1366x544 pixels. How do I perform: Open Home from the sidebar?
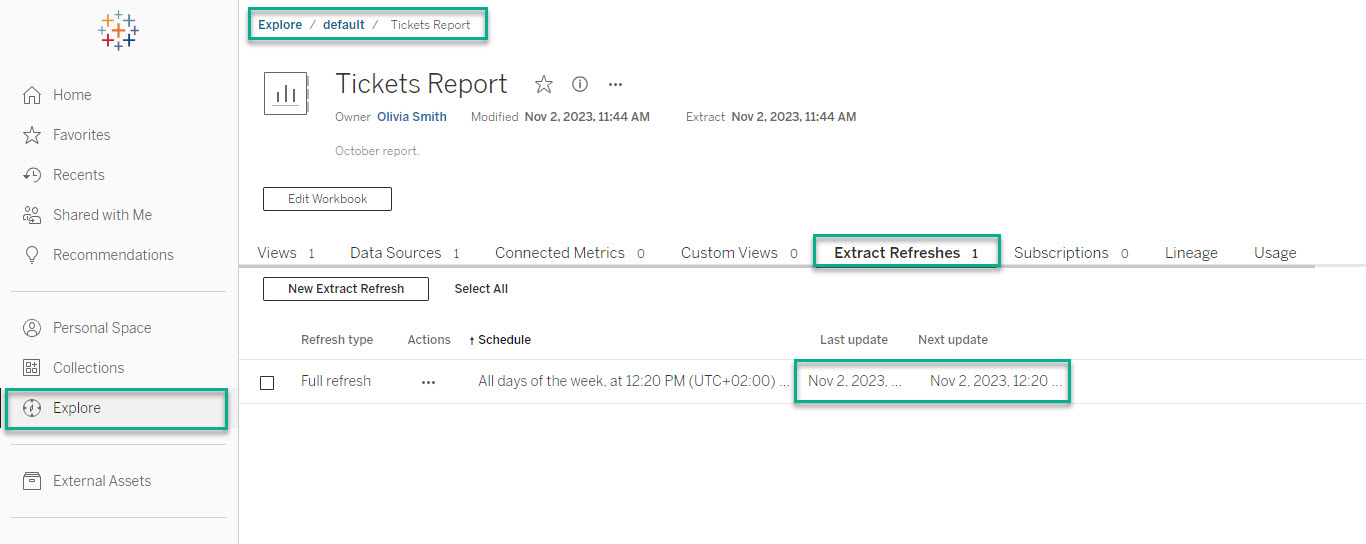pyautogui.click(x=71, y=95)
